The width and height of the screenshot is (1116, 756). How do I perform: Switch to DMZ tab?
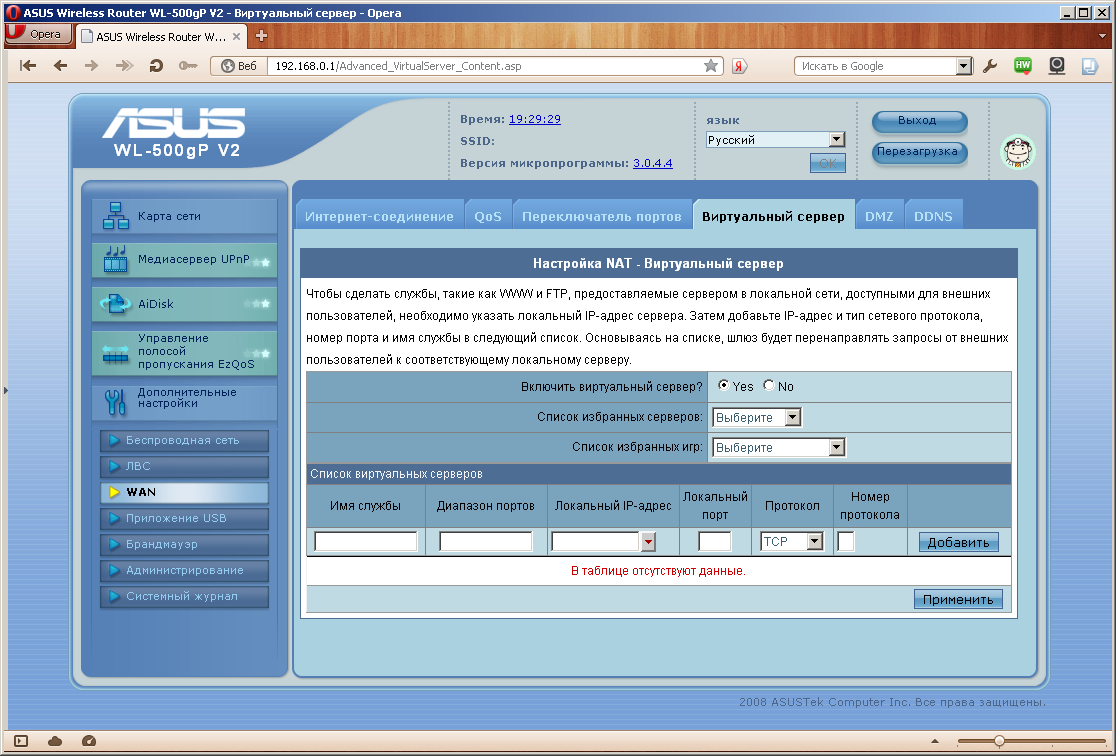point(879,216)
